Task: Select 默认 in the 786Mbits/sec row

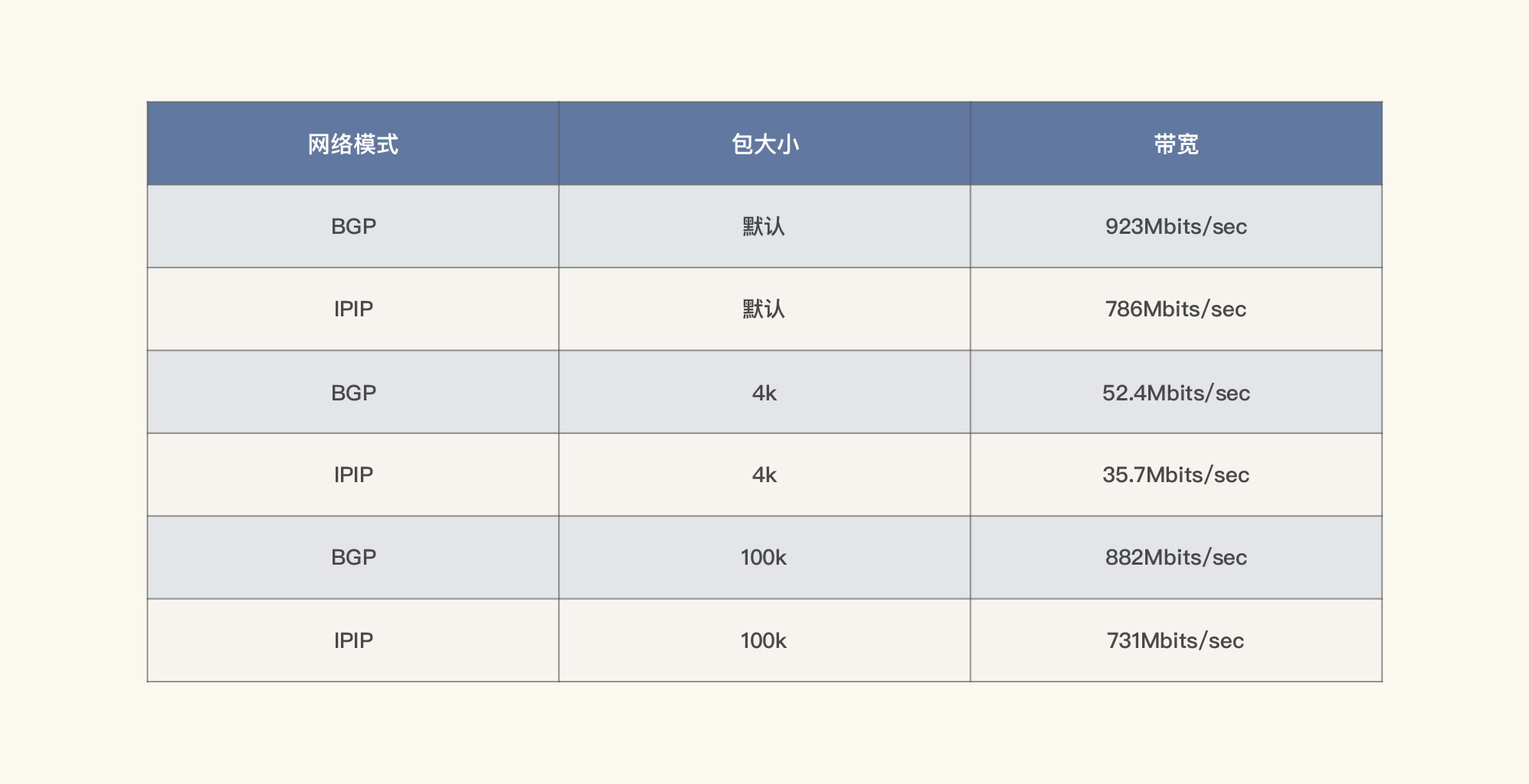Action: tap(764, 309)
